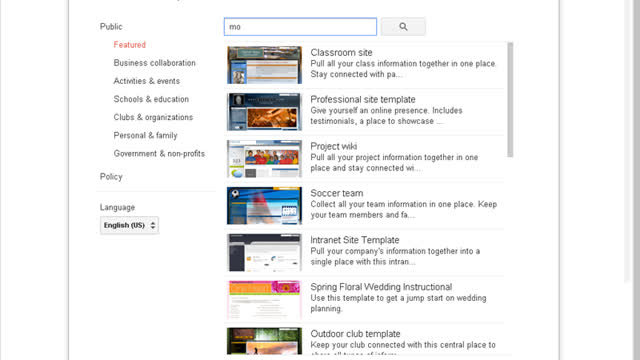640x360 pixels.
Task: Select the Soccer team title
Action: pos(337,193)
